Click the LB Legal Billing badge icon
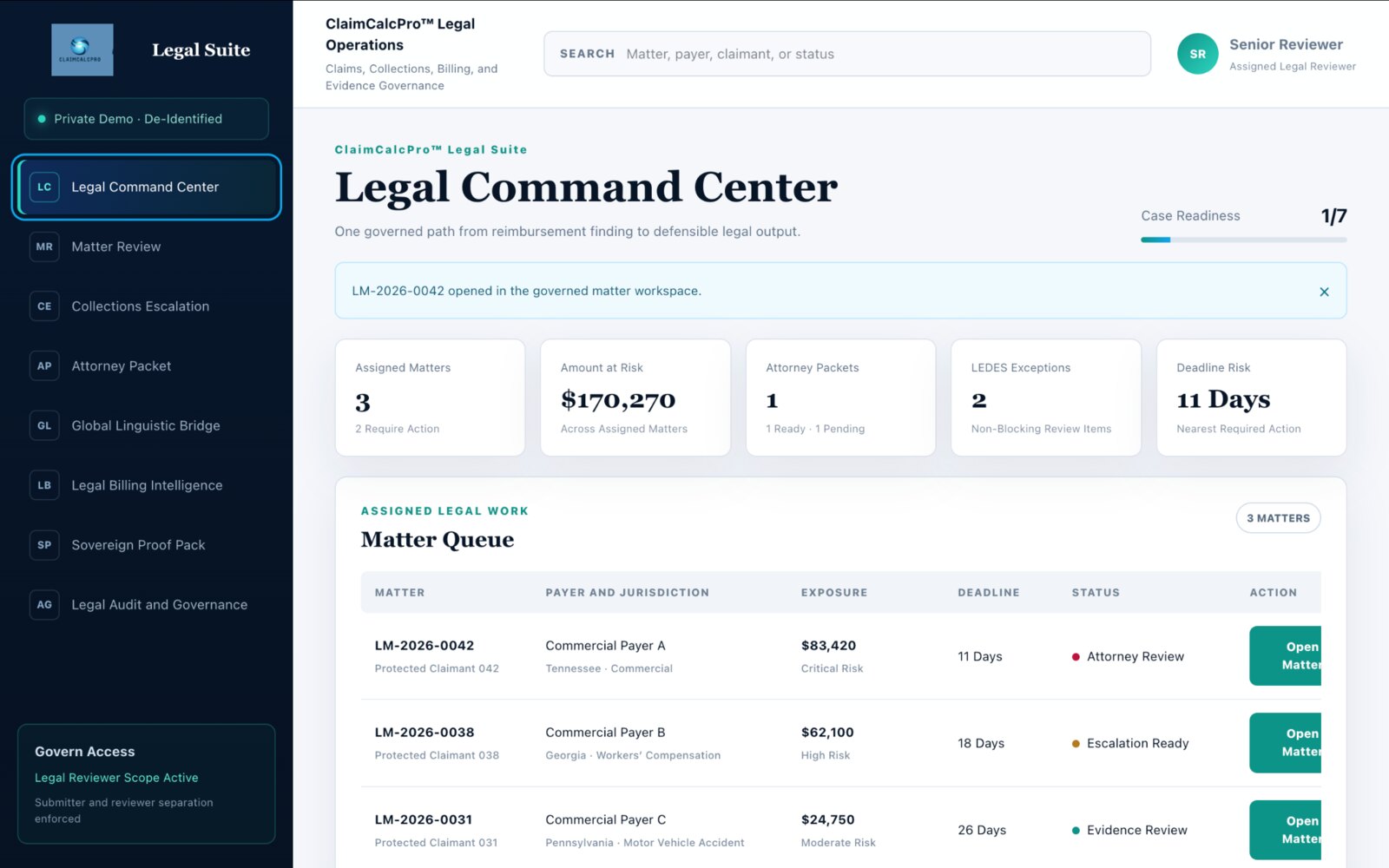This screenshot has height=868, width=1389. click(44, 485)
